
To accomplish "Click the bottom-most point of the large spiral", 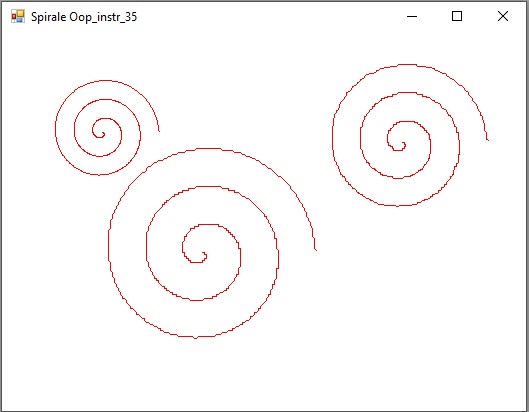I will coord(196,337).
